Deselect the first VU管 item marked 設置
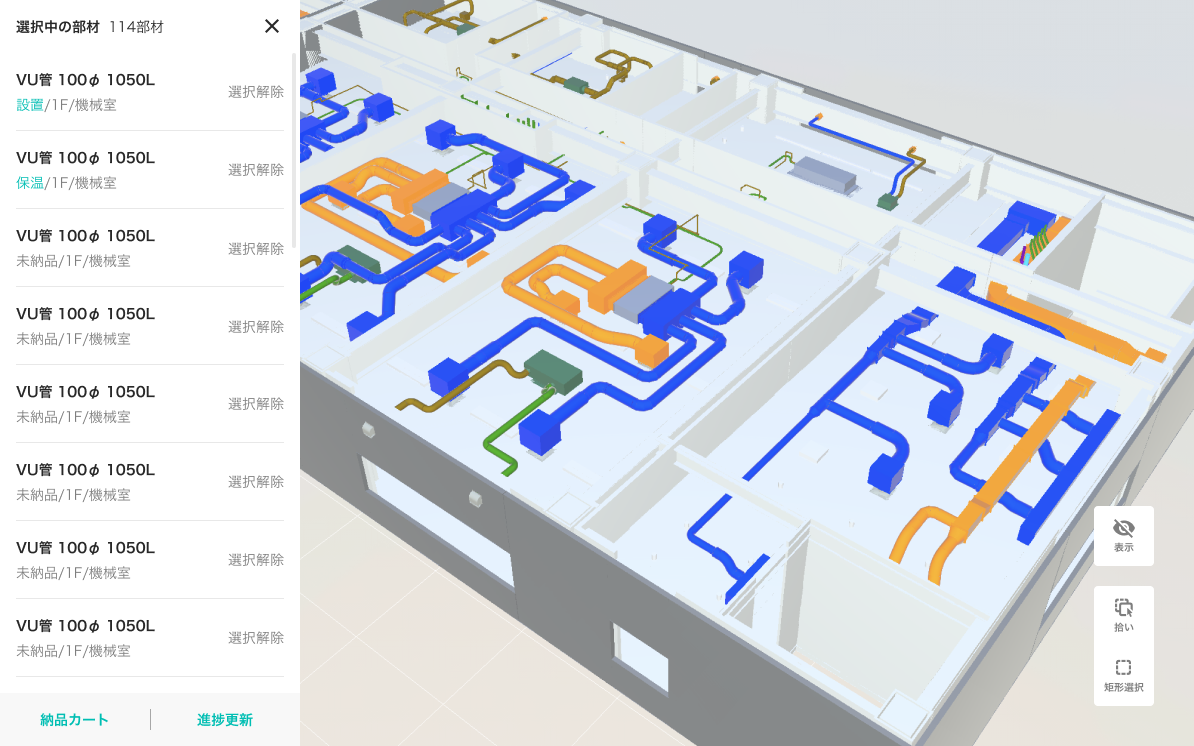This screenshot has width=1194, height=746. pyautogui.click(x=256, y=92)
